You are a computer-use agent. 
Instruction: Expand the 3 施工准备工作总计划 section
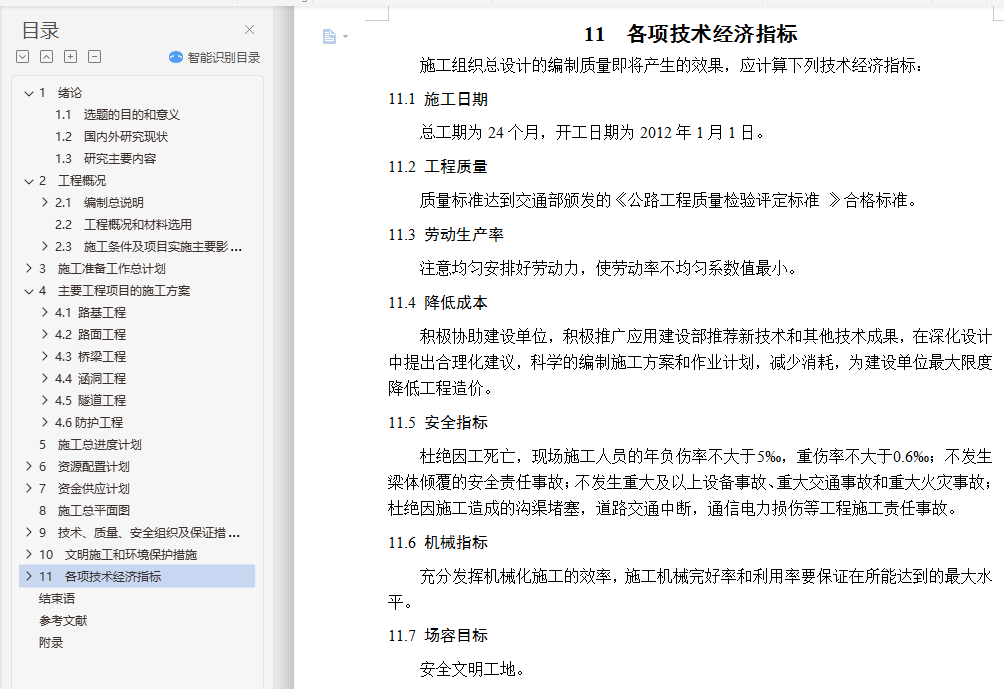(29, 268)
